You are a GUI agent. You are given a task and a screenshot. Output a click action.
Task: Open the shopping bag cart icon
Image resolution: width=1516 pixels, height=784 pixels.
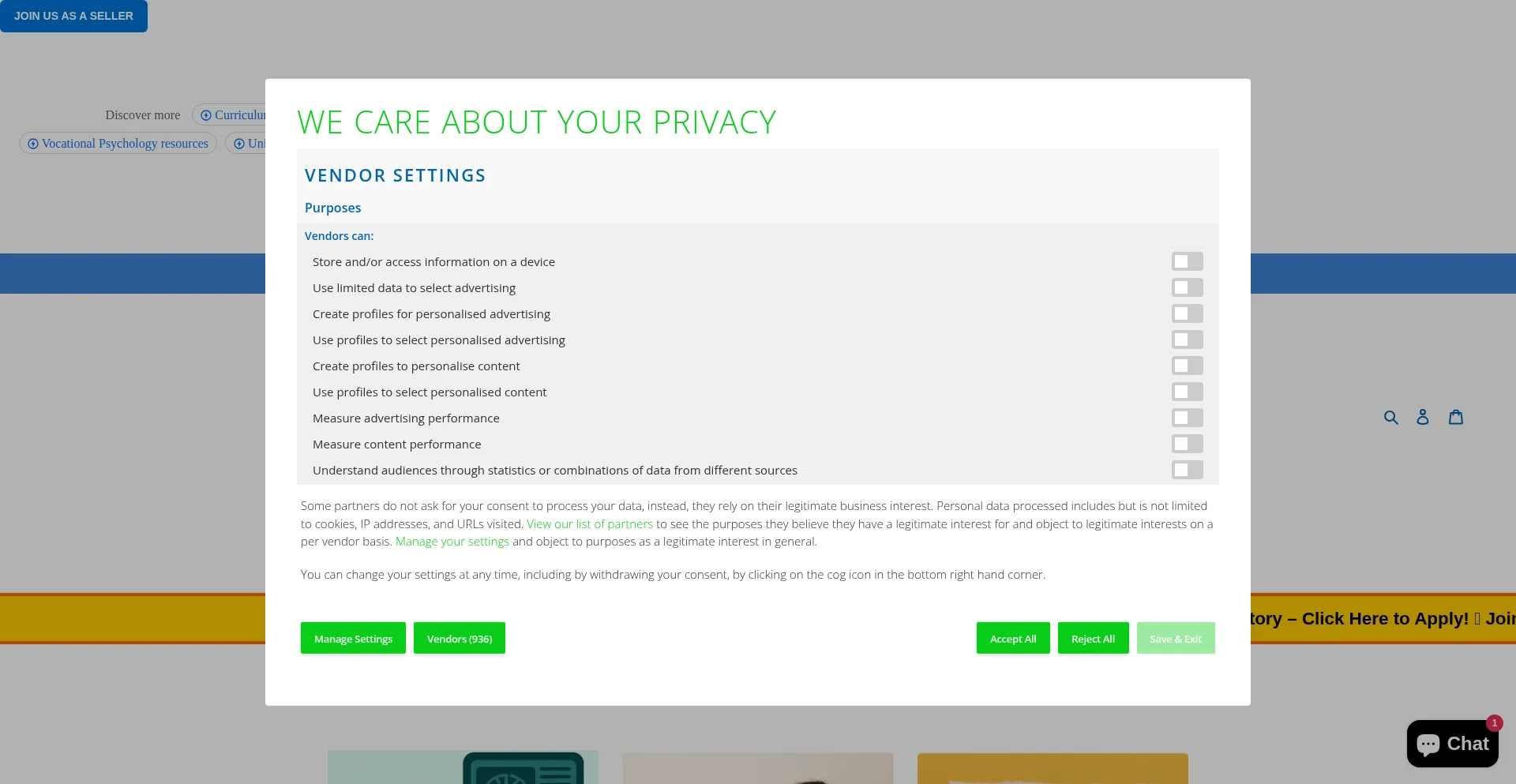1456,417
